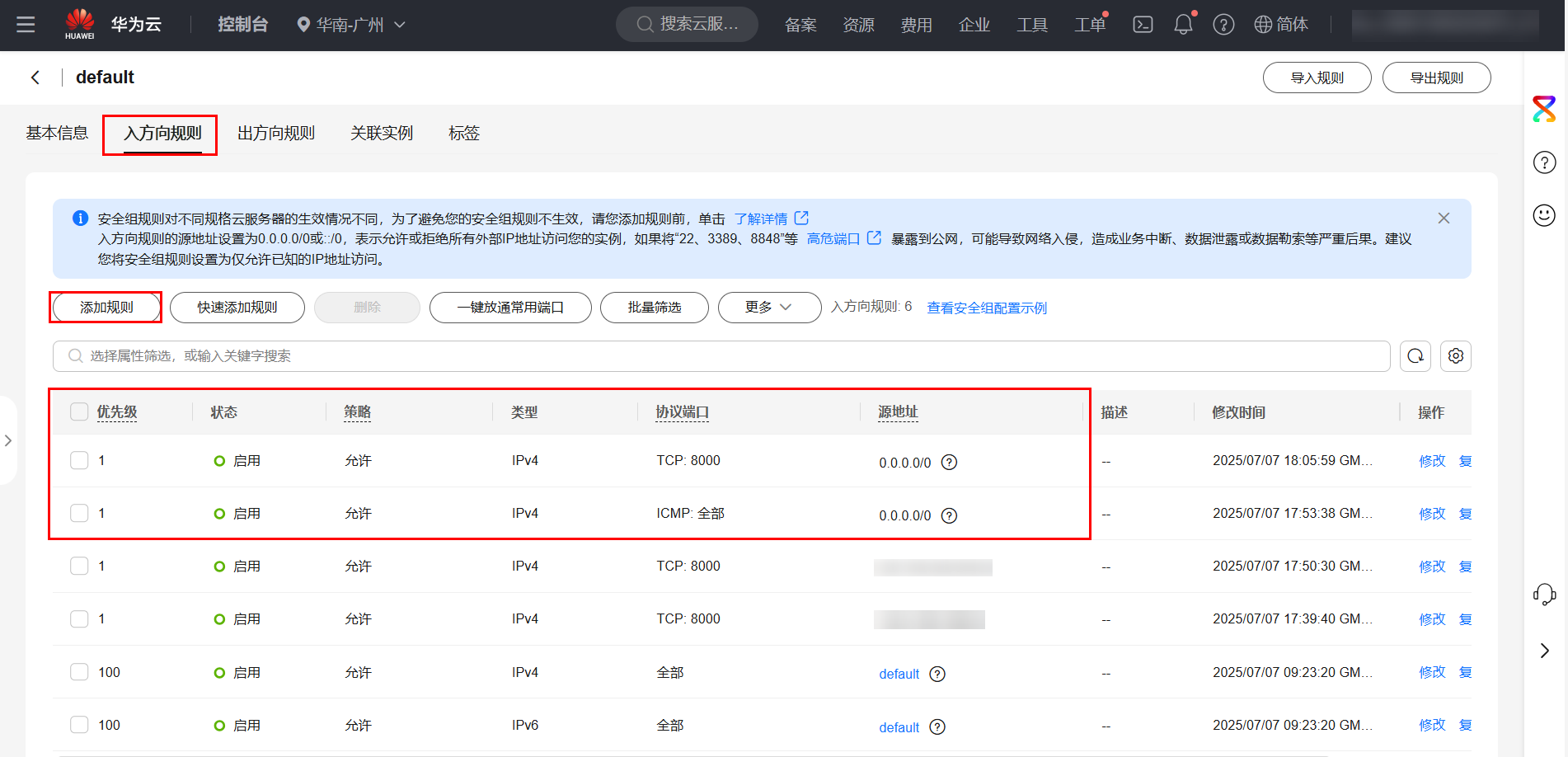Click the 添加规则 button
The width and height of the screenshot is (1568, 757).
point(106,308)
